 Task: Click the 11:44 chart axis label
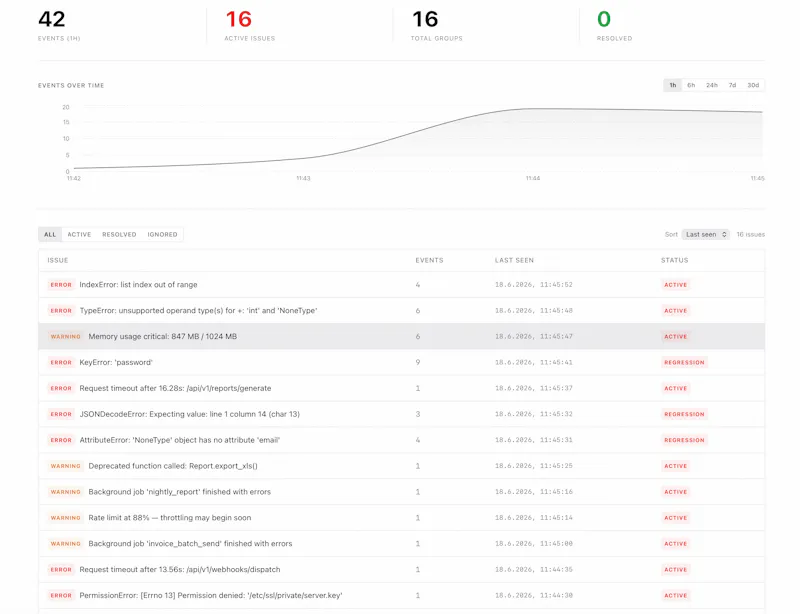click(x=533, y=178)
